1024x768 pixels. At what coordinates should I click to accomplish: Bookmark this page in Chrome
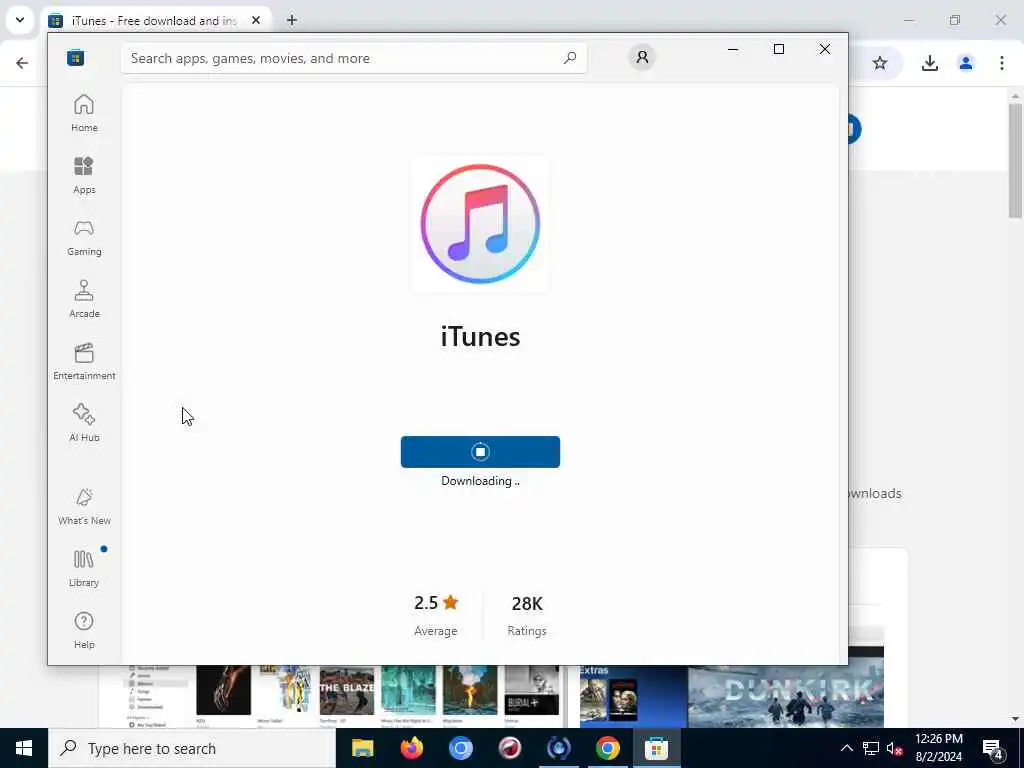click(880, 63)
